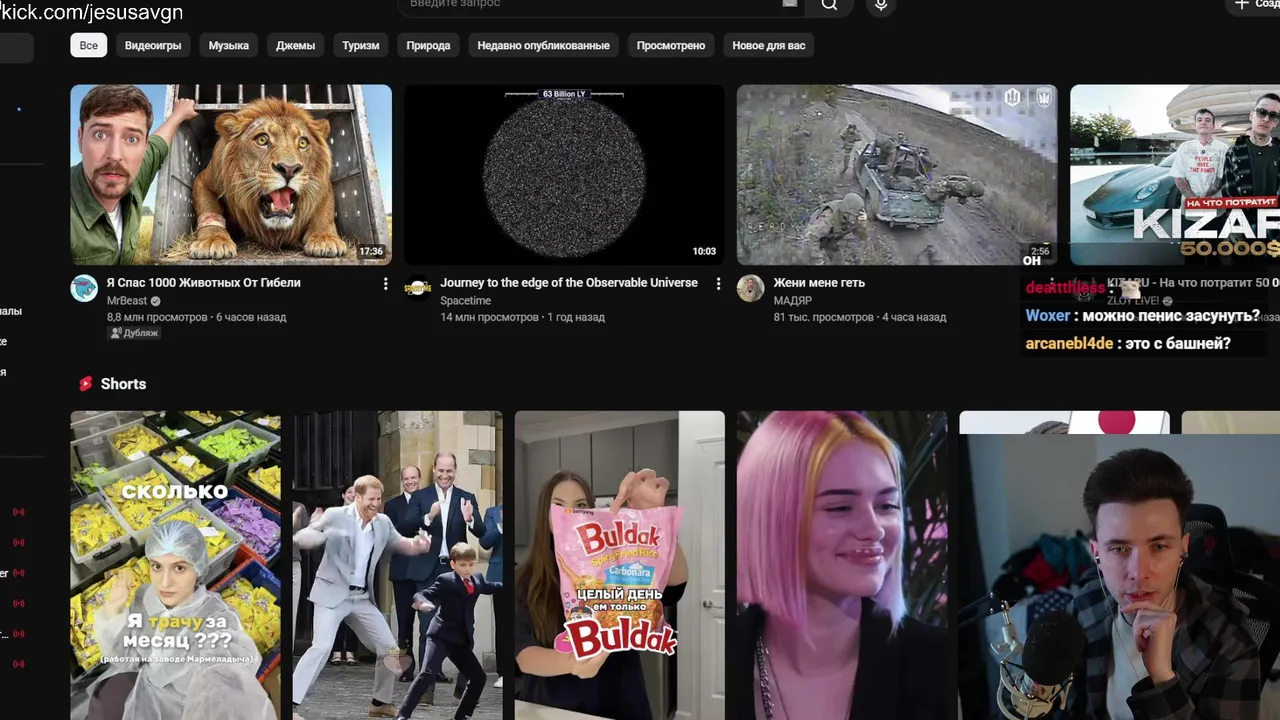Screen dimensions: 1280x720
Task: Open the Buldak Carbonara short
Action: click(x=619, y=565)
